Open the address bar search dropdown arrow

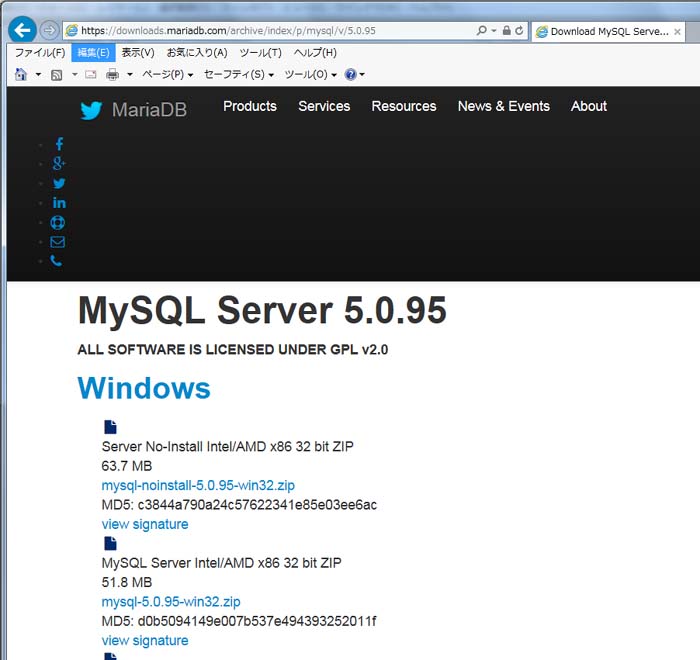point(494,30)
